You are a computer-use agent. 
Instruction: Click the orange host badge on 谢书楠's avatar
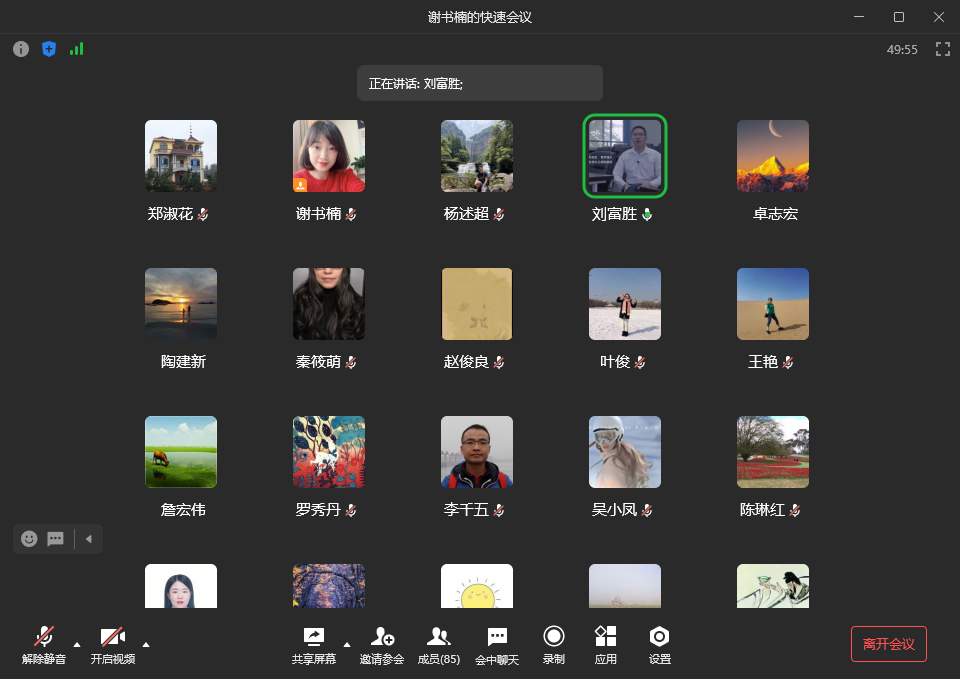point(300,185)
